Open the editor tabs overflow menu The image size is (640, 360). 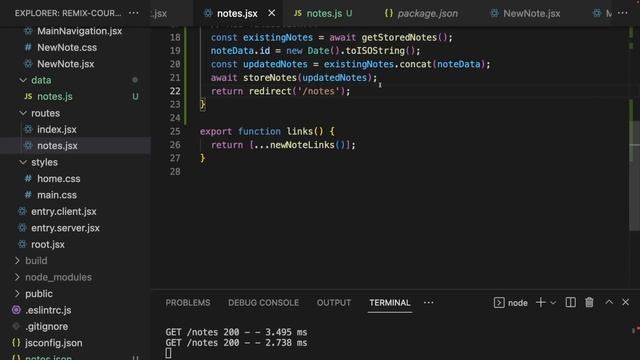coord(622,13)
